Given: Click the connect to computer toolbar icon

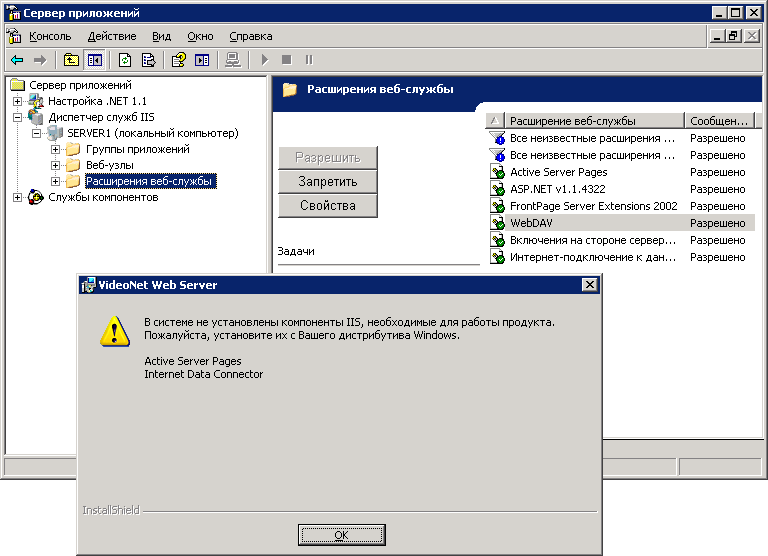Looking at the screenshot, I should point(233,60).
